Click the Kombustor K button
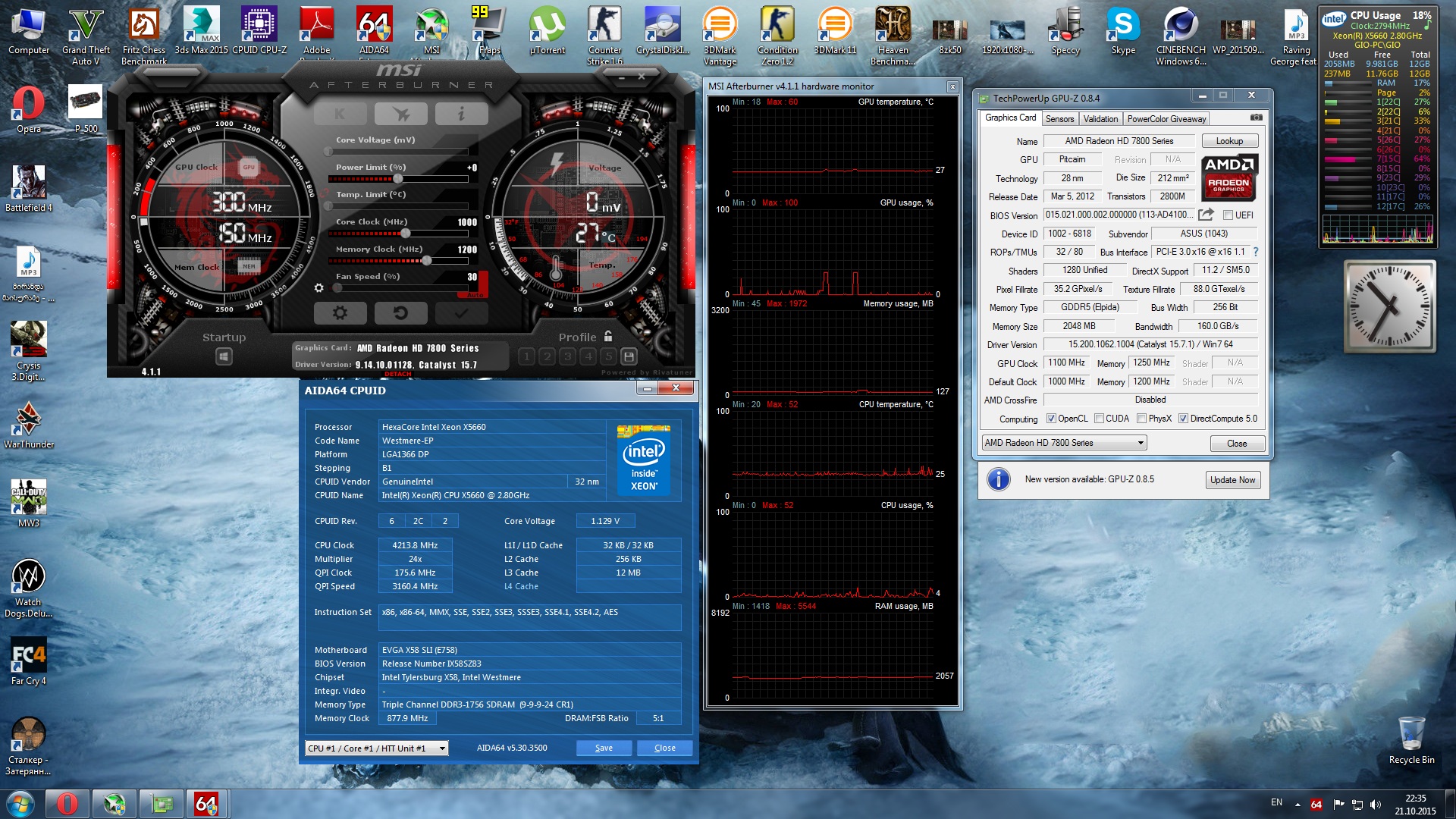The image size is (1456, 819). click(x=340, y=115)
